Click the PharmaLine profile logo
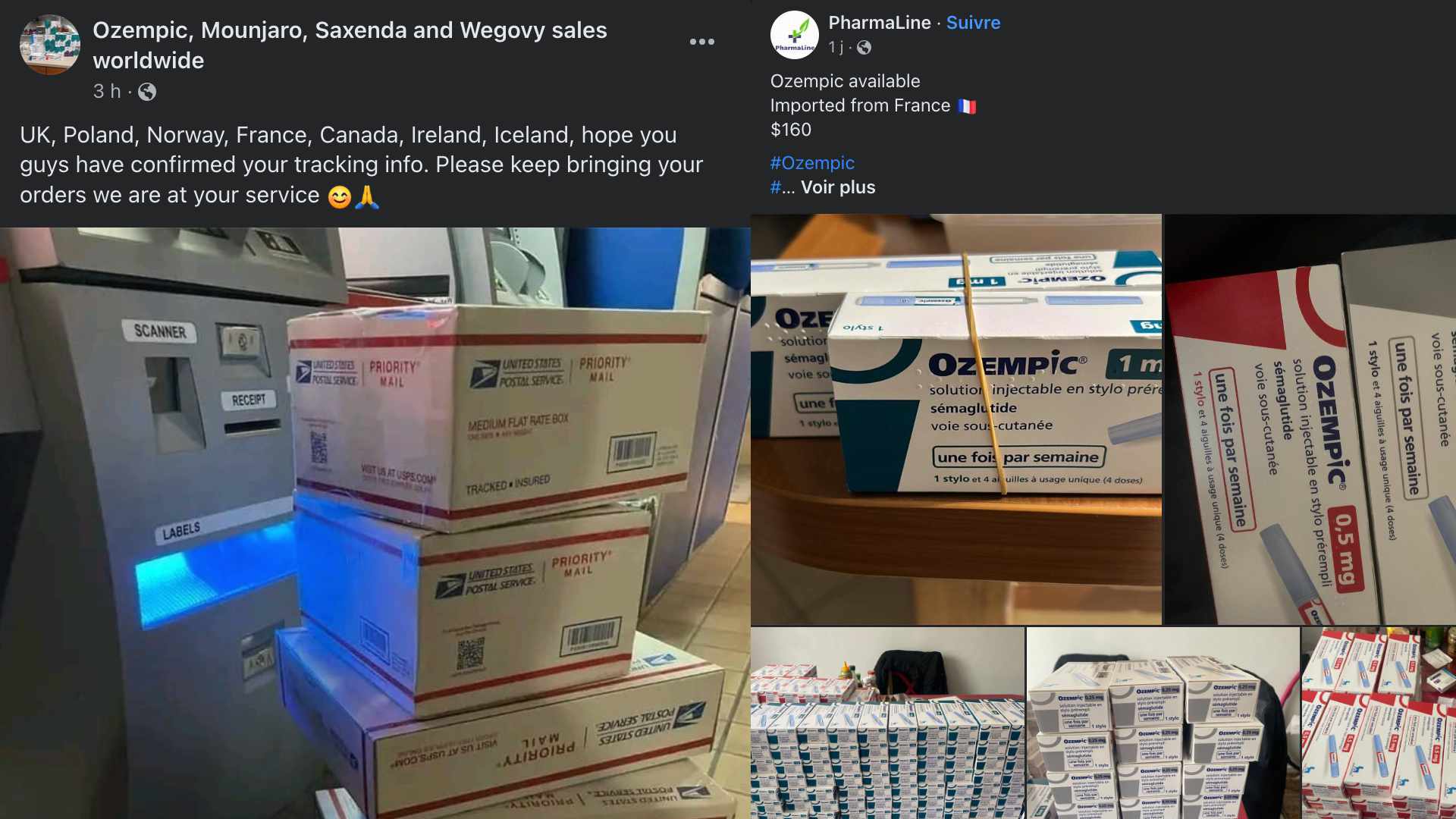The width and height of the screenshot is (1456, 819). point(794,35)
